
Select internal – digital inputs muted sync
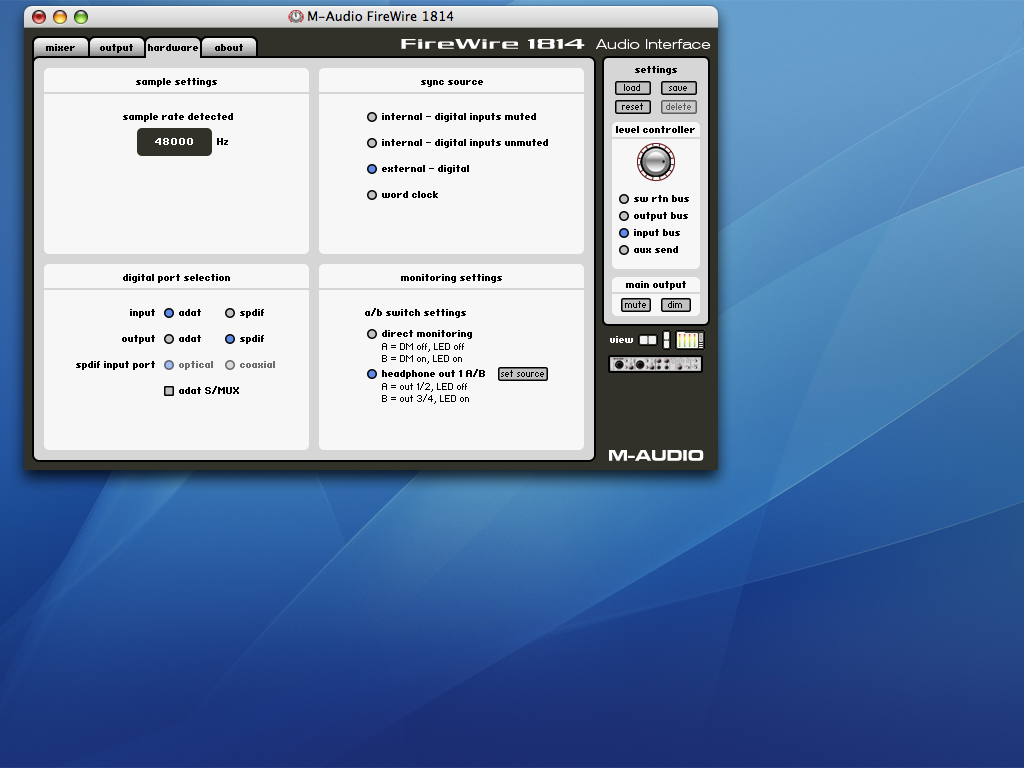click(x=372, y=117)
